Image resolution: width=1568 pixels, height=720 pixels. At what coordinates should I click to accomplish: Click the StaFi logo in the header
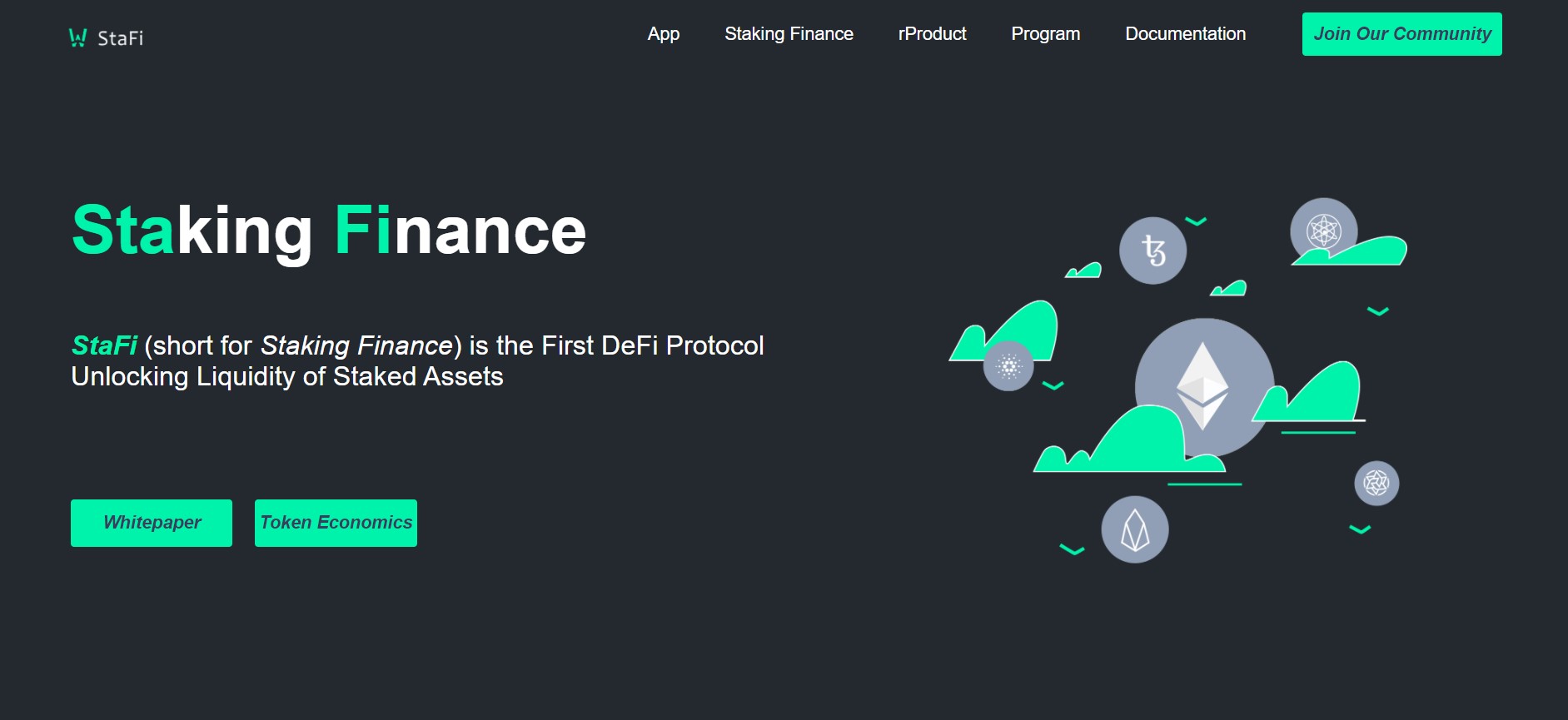tap(106, 37)
